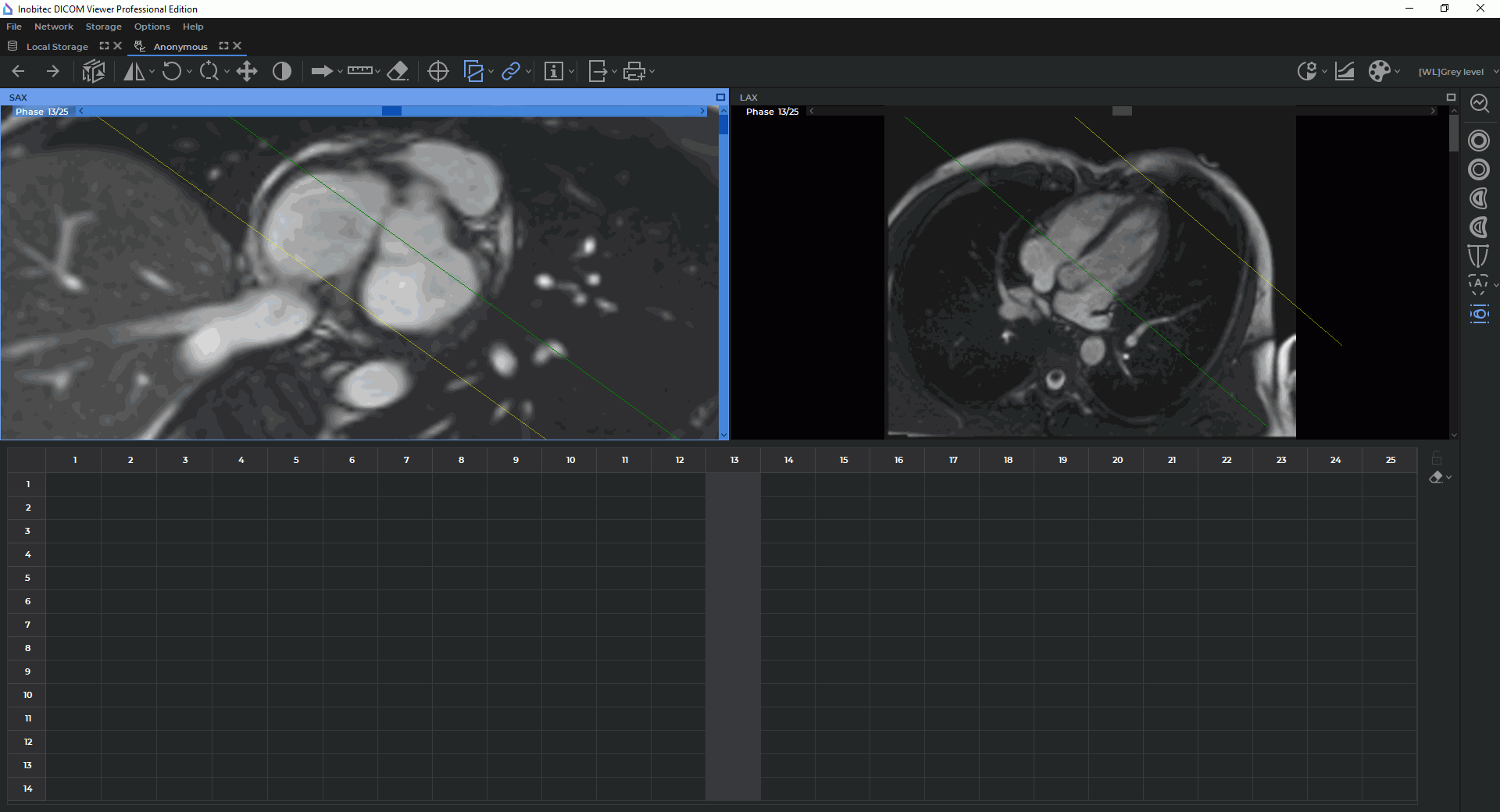Click the magnifier graph analysis icon
Screen dimensions: 1500x812
[1479, 104]
